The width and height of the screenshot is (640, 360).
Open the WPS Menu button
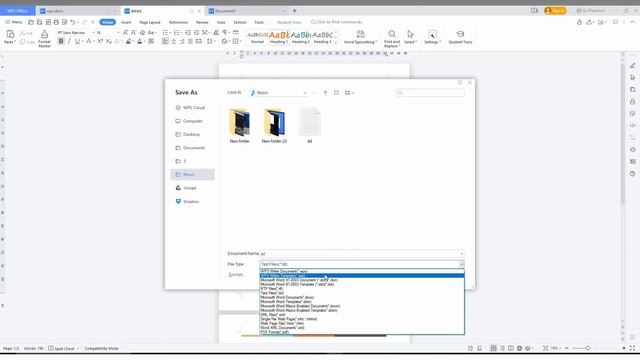(14, 22)
